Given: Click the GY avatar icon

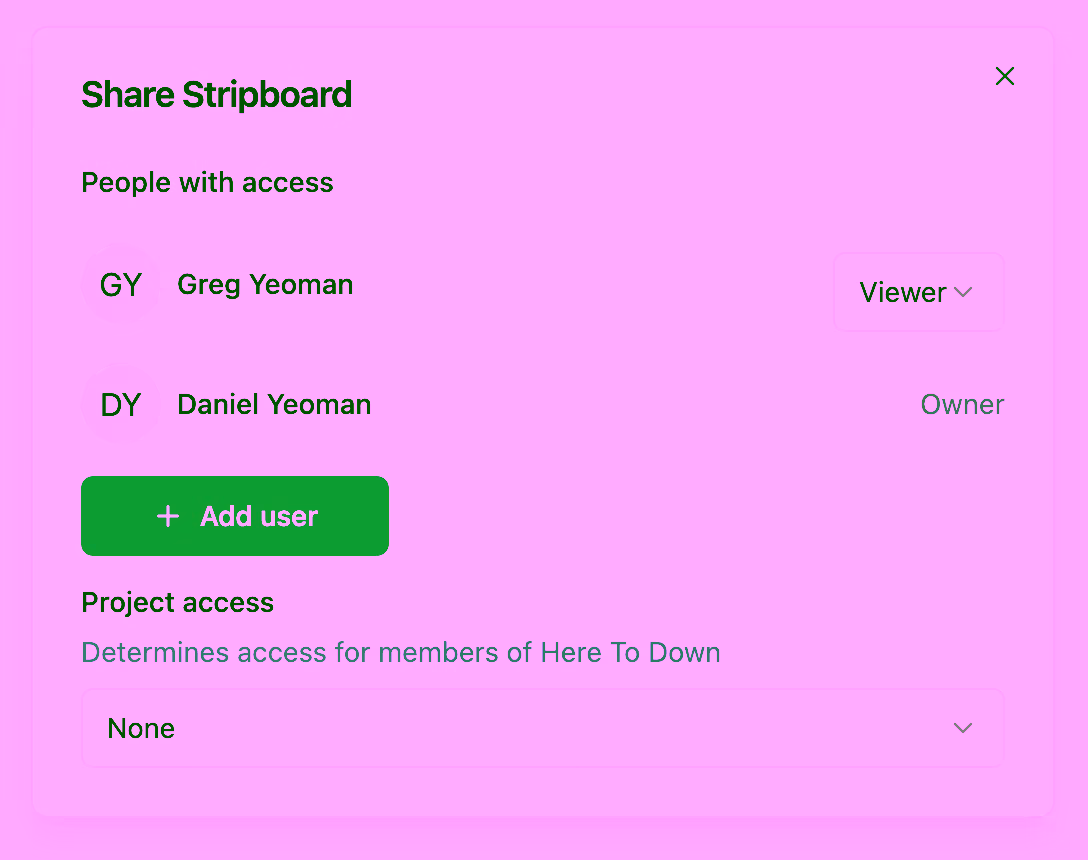Looking at the screenshot, I should pyautogui.click(x=121, y=285).
